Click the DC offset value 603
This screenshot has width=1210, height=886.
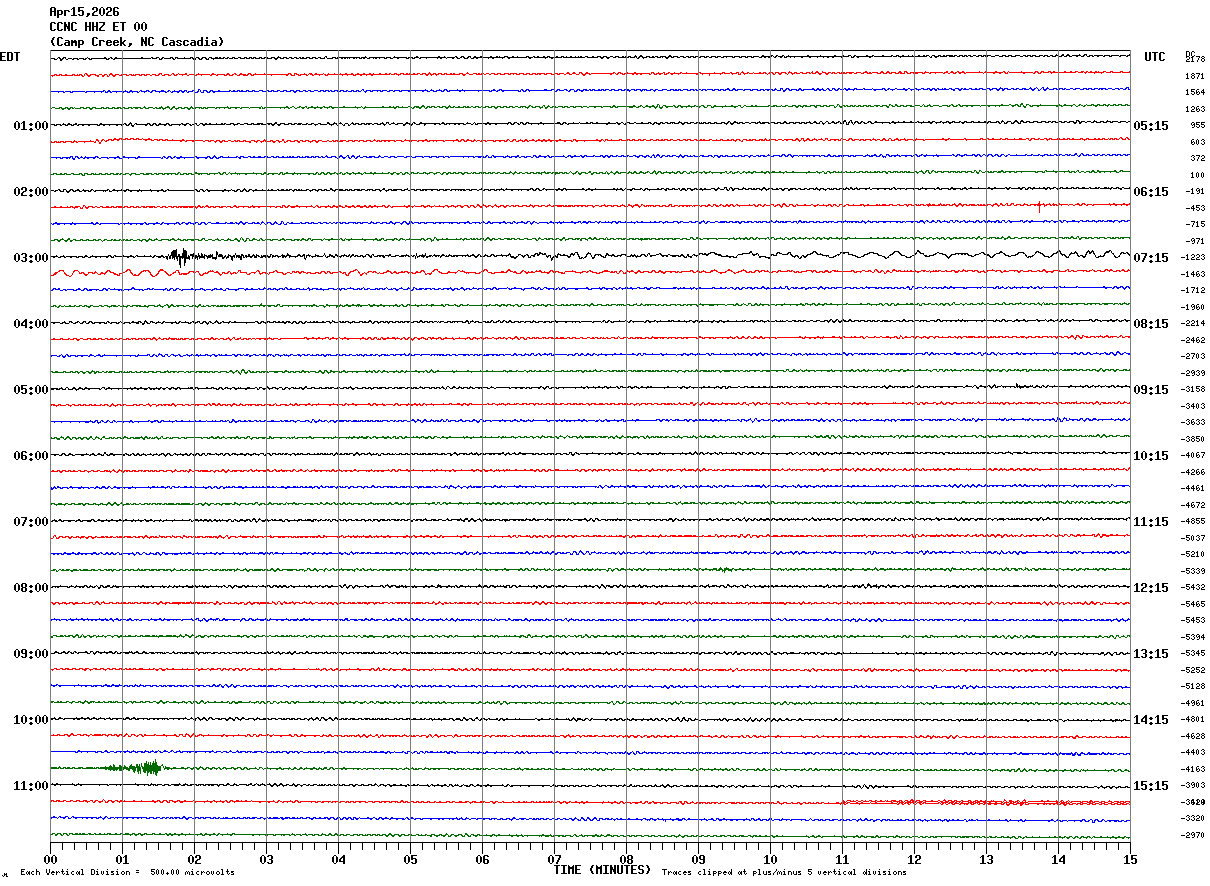[x=1196, y=142]
